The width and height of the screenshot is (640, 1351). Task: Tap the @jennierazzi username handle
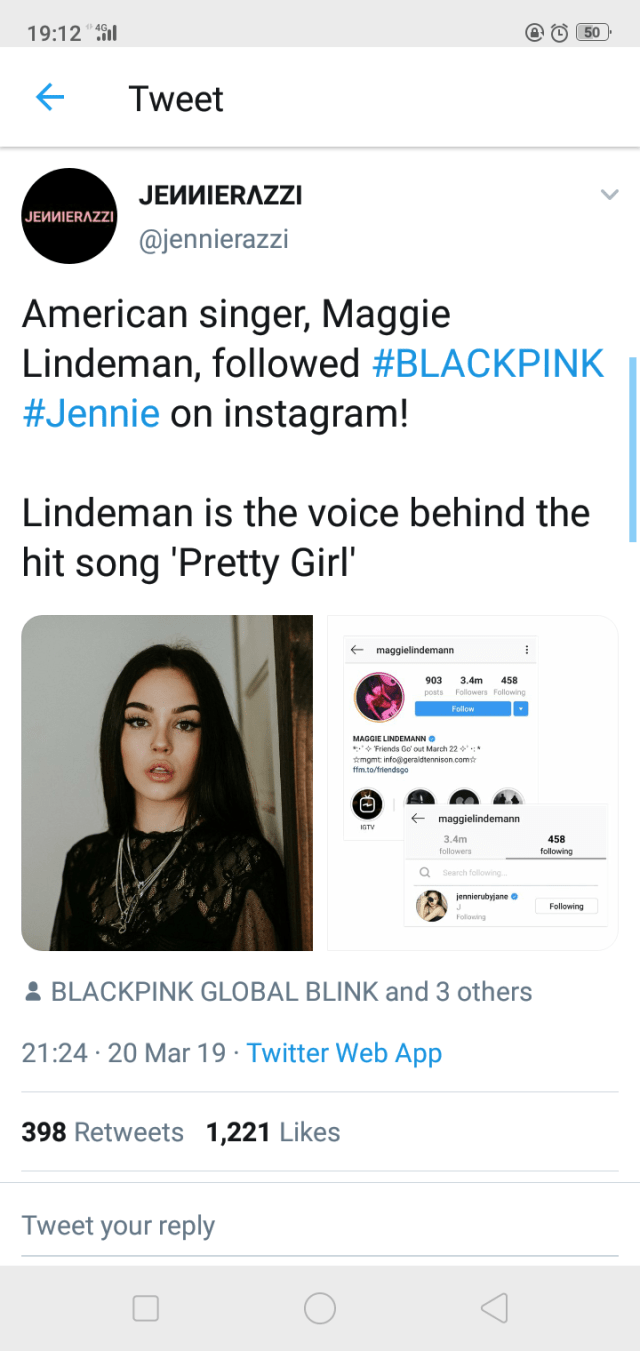(x=213, y=238)
